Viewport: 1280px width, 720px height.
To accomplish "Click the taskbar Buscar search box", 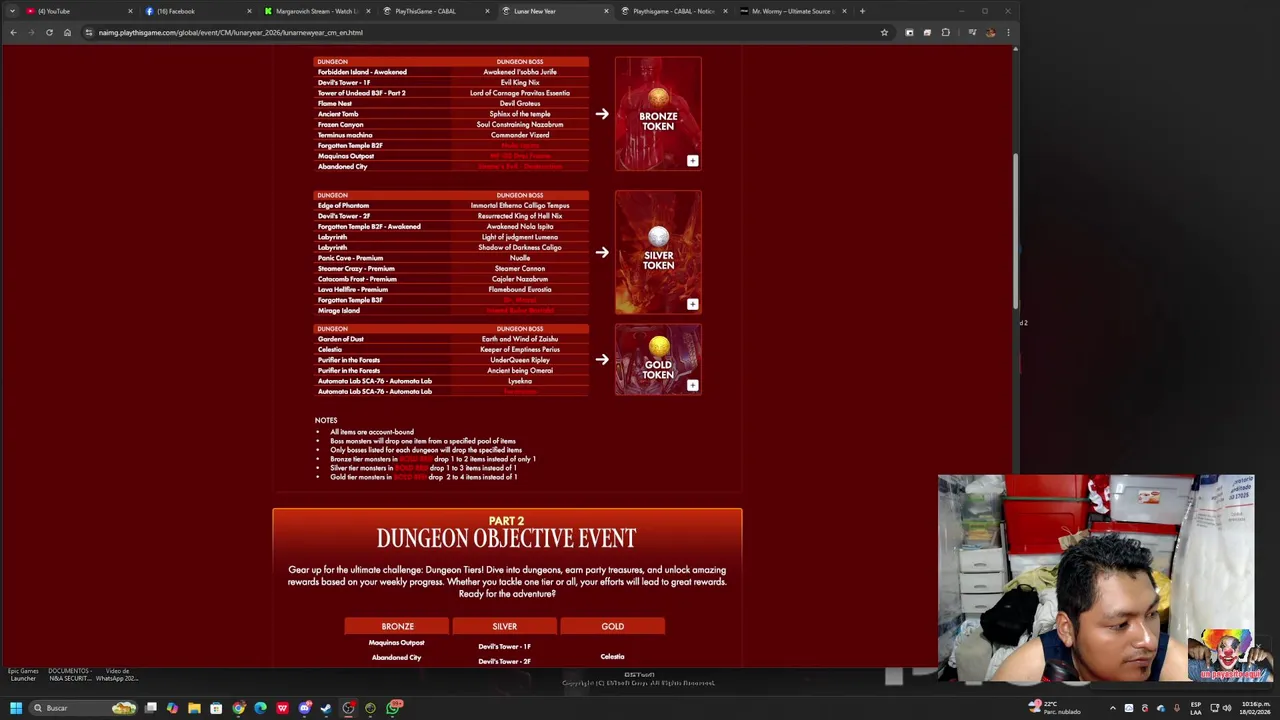I will click(84, 708).
